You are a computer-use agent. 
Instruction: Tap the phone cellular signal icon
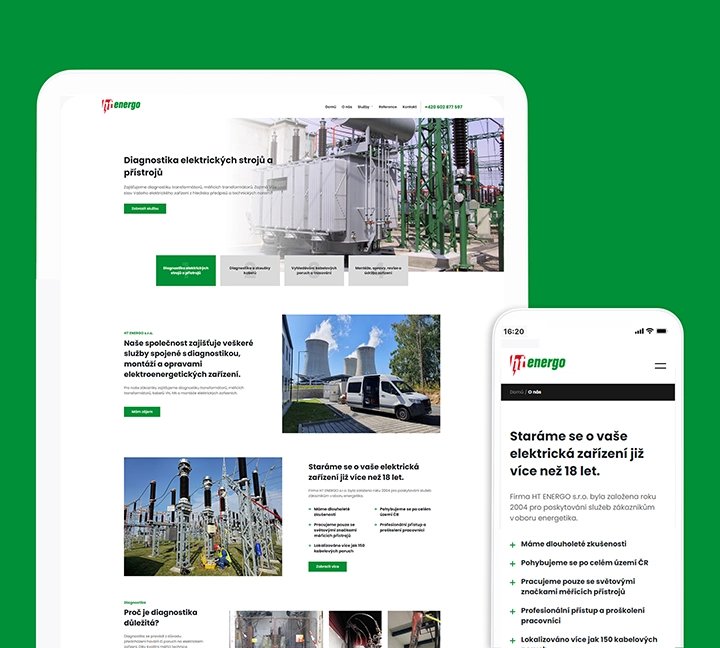point(639,331)
